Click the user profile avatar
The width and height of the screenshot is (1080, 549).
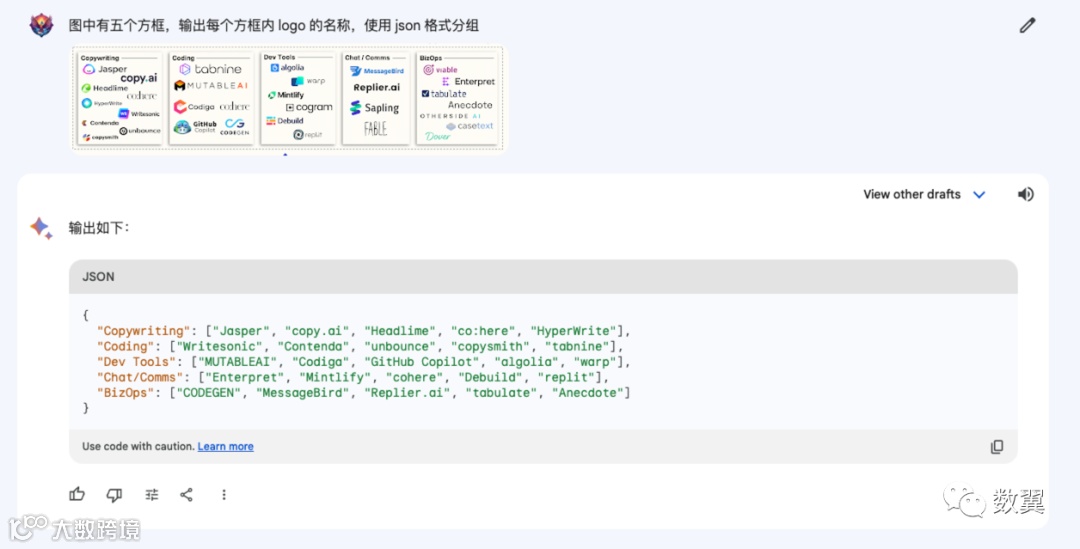[41, 25]
